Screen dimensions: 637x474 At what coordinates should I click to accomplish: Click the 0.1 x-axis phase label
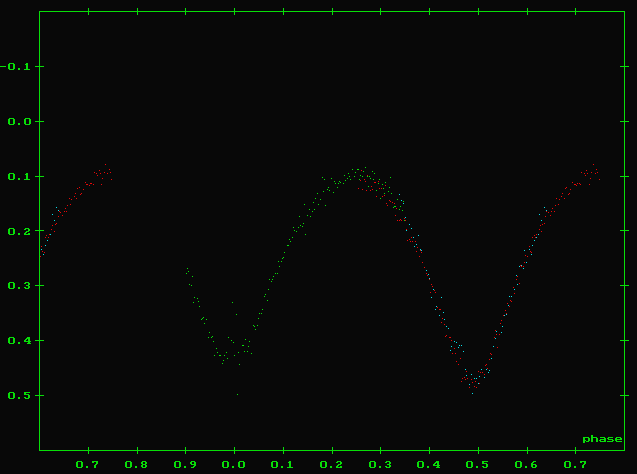click(x=283, y=465)
